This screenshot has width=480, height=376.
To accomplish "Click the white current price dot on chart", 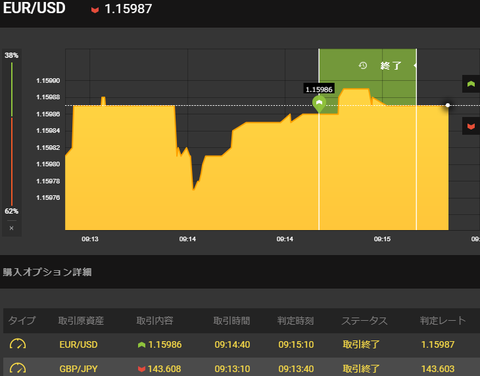I will [448, 105].
